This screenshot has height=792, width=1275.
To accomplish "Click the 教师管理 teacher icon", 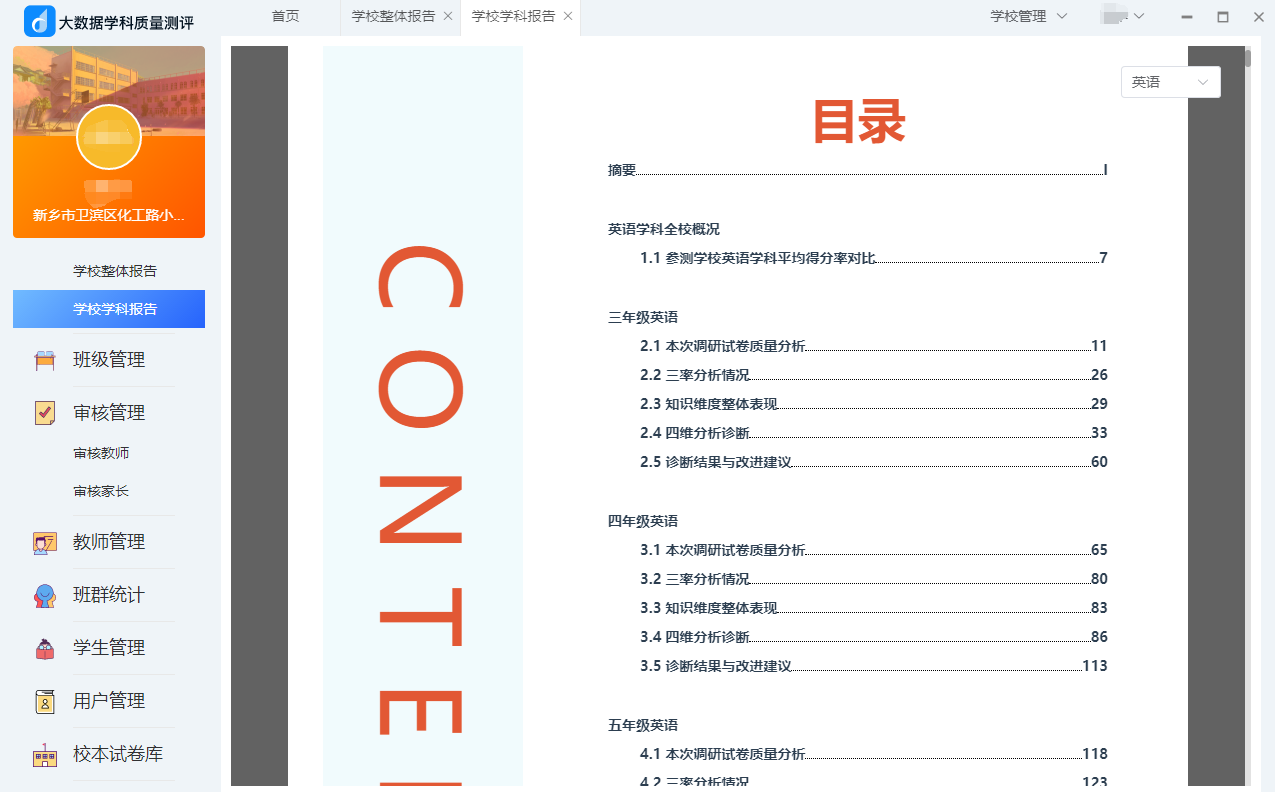I will point(45,542).
